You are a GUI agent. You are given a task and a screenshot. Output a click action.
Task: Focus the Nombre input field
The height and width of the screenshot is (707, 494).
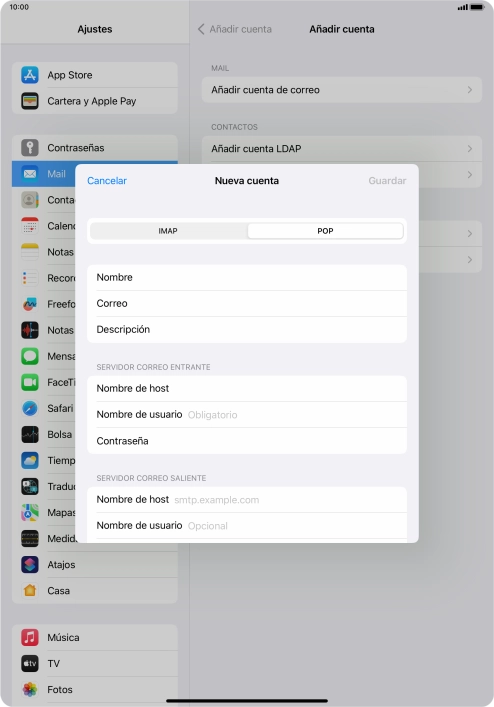coord(247,277)
